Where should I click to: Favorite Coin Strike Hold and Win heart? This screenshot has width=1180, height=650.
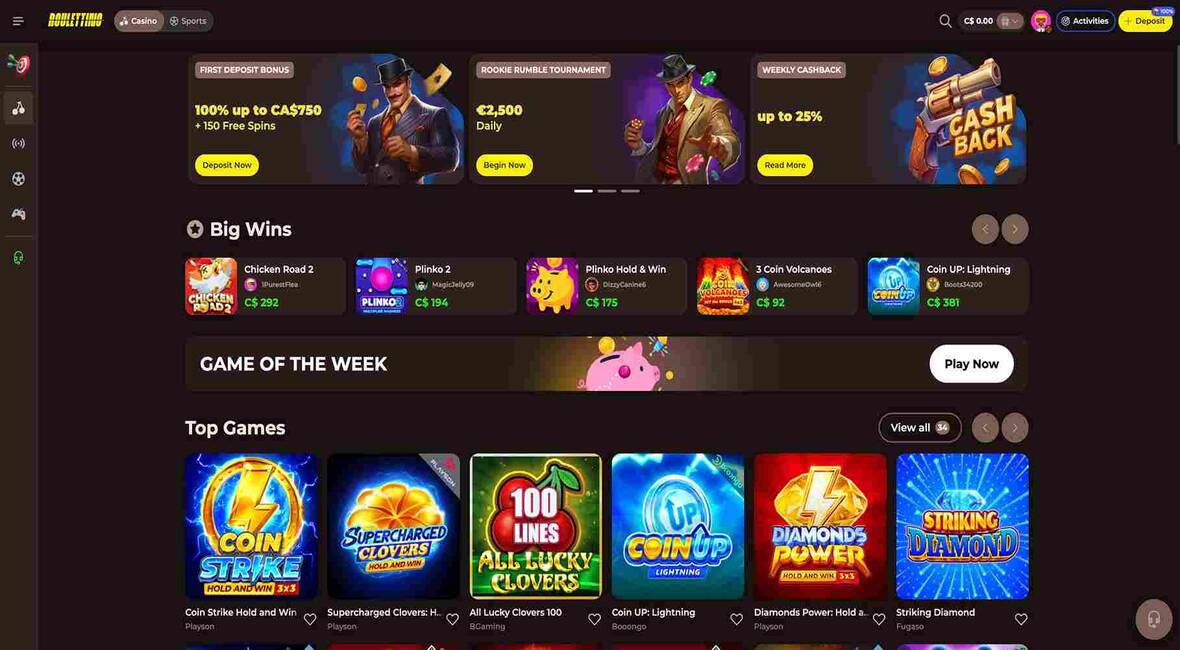[x=310, y=619]
